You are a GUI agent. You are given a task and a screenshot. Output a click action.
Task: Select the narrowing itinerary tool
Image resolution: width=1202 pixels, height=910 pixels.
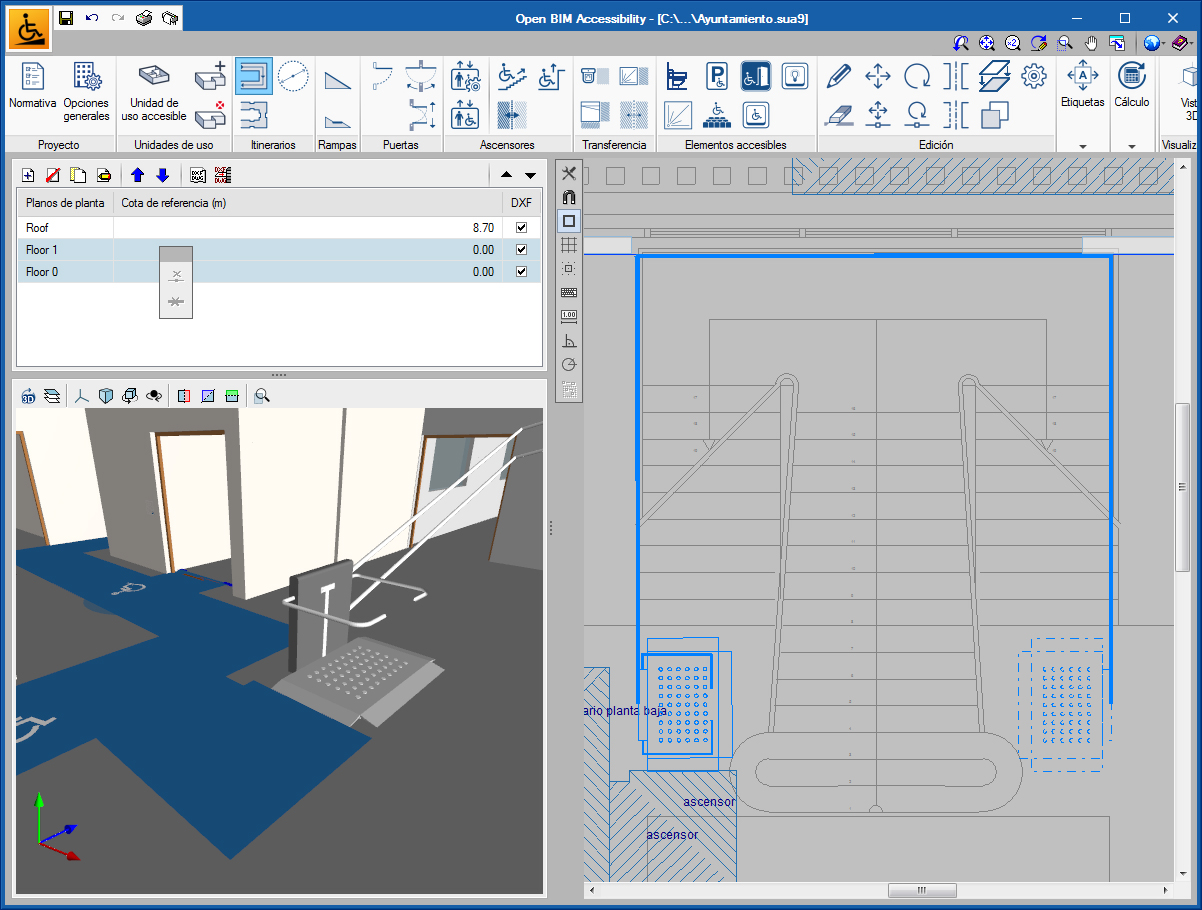coord(254,114)
